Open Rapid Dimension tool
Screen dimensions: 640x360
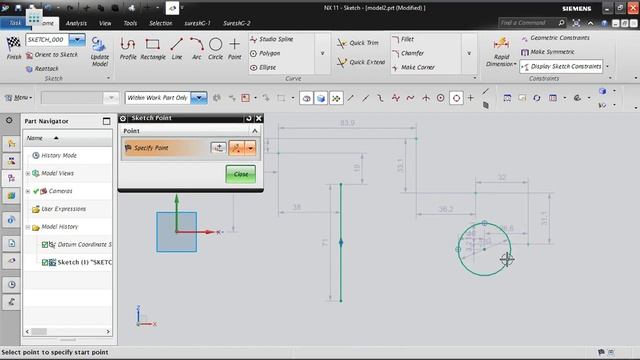501,51
